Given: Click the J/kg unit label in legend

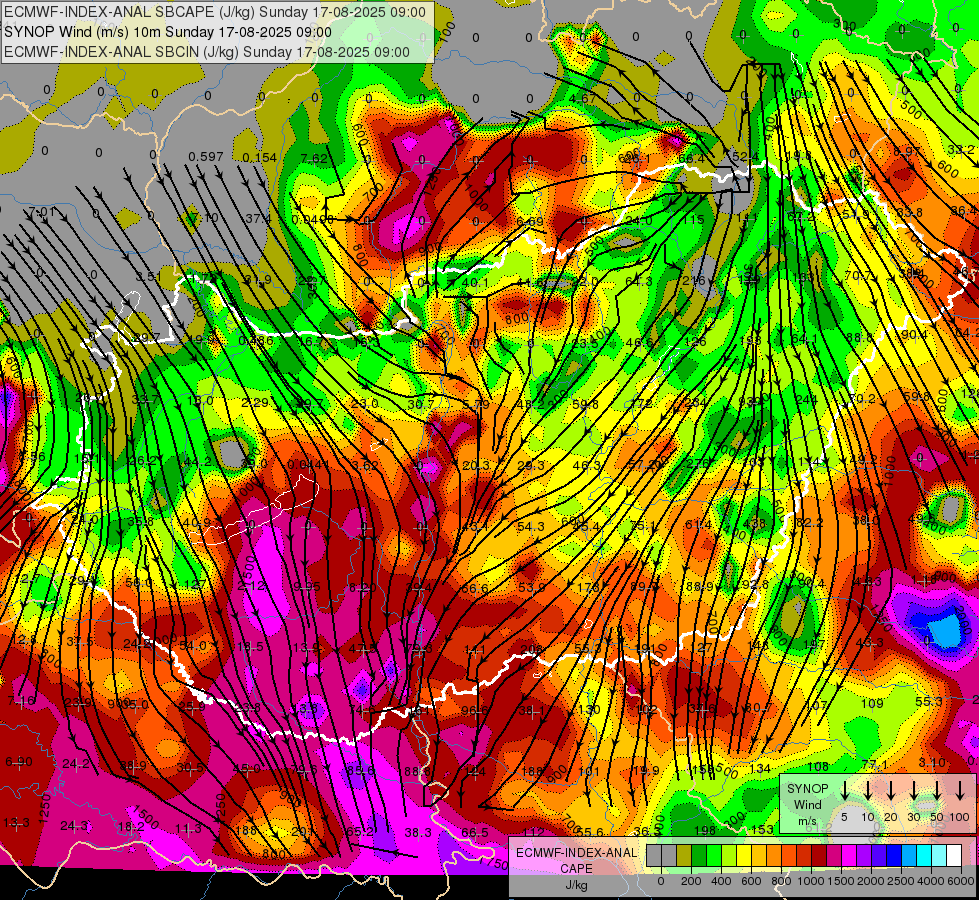Looking at the screenshot, I should [576, 885].
